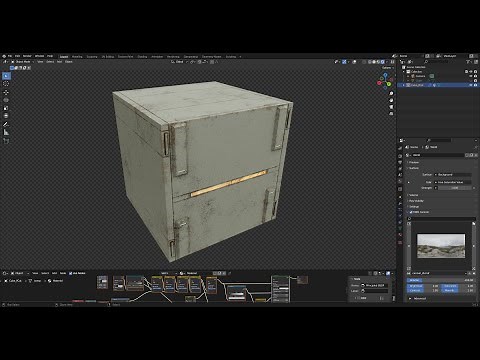This screenshot has width=480, height=360.
Task: Collapse the Collection tree item arrow
Action: (404, 71)
